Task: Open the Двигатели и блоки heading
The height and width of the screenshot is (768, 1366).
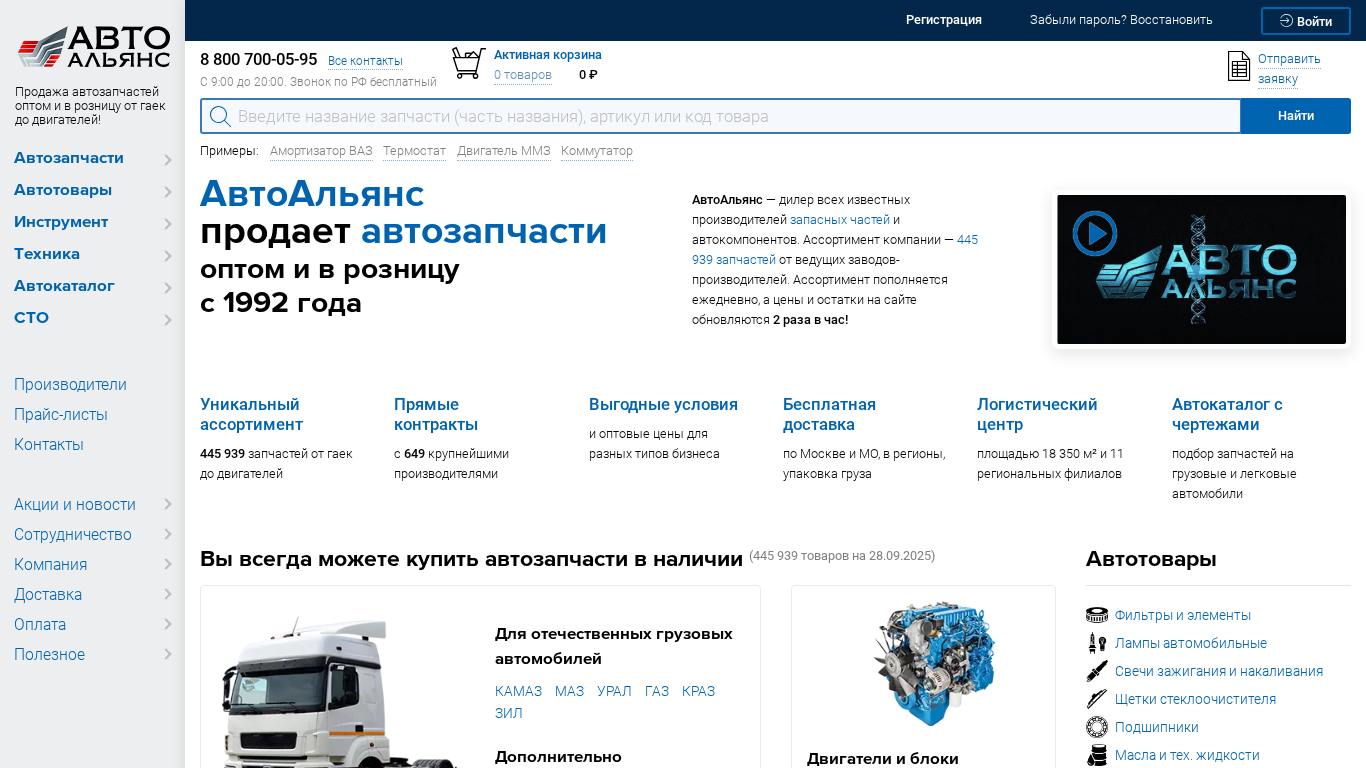Action: pos(883,759)
